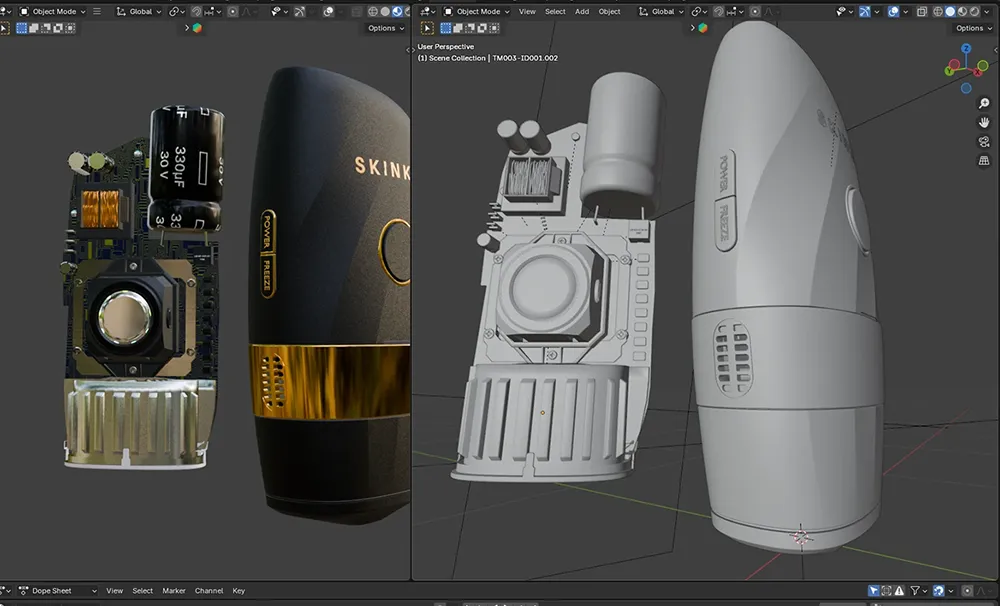The width and height of the screenshot is (1000, 606).
Task: Expand Options dropdown in right viewport
Action: (974, 28)
